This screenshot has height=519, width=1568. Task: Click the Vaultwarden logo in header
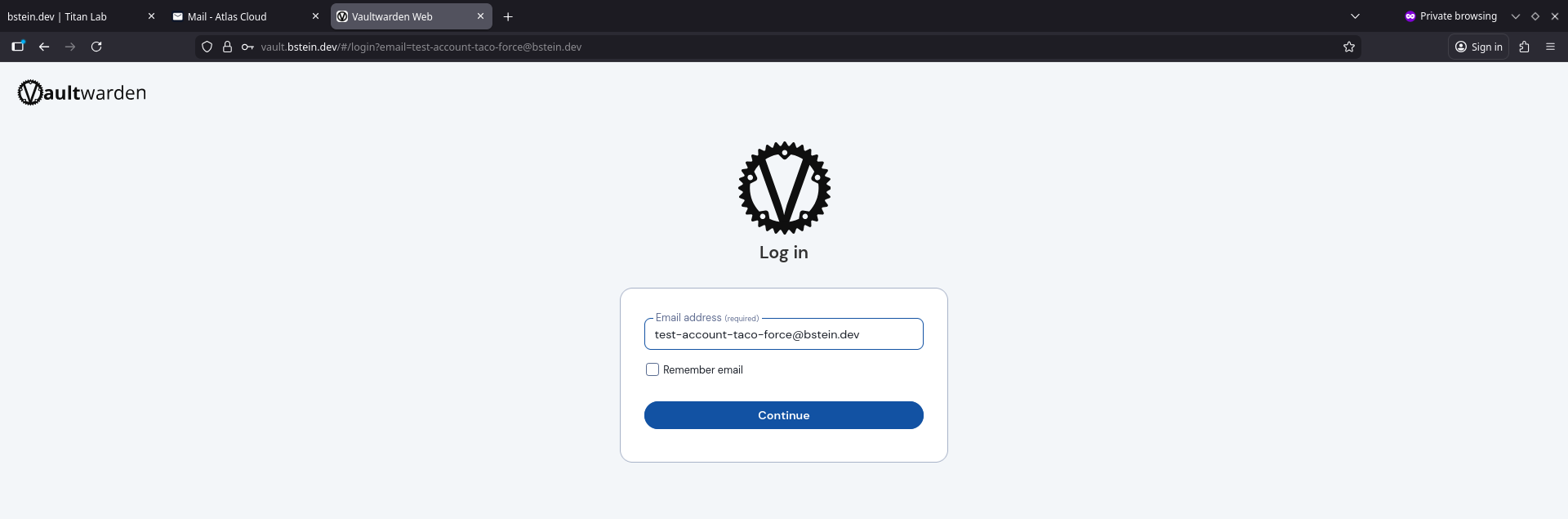pos(82,93)
